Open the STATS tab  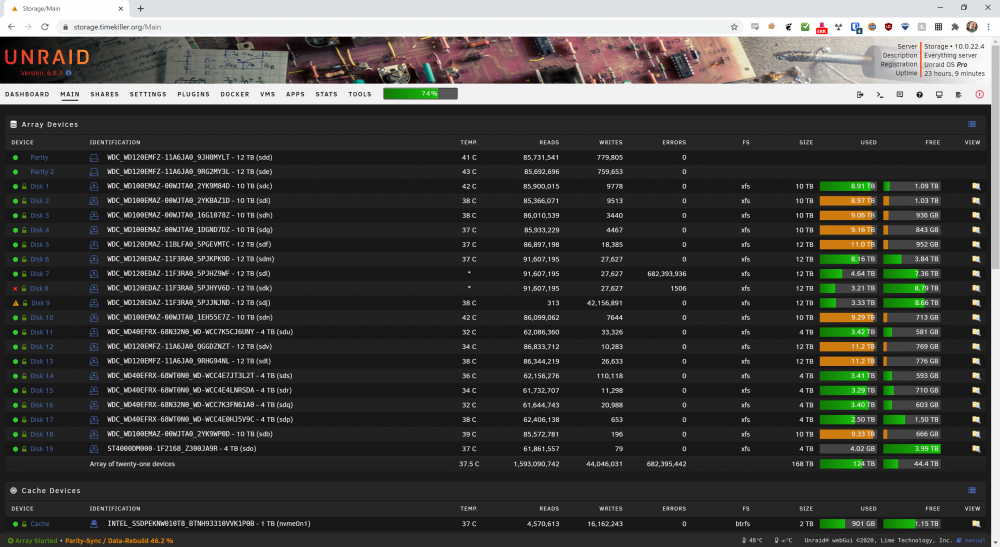[x=327, y=94]
